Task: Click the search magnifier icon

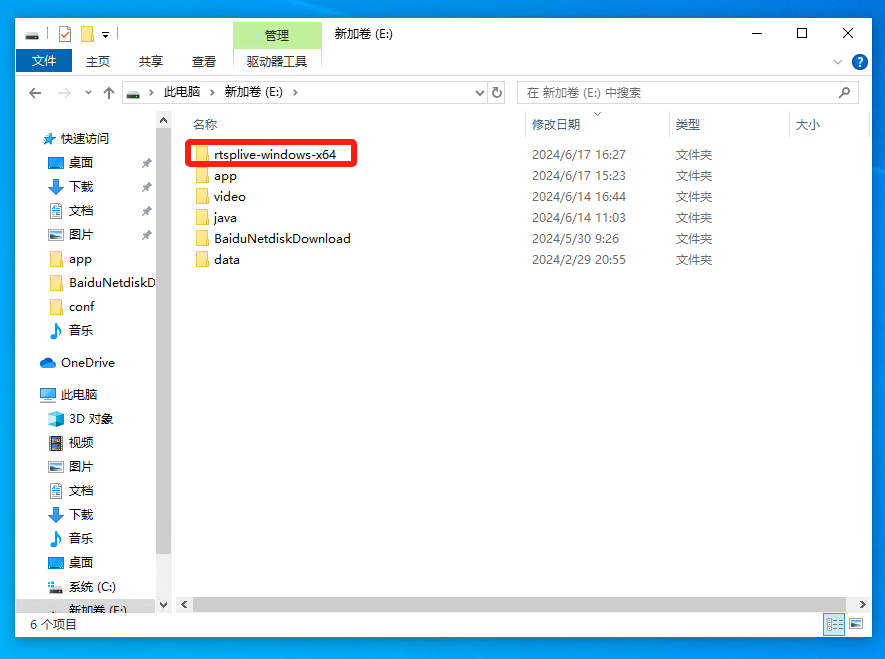Action: (844, 93)
